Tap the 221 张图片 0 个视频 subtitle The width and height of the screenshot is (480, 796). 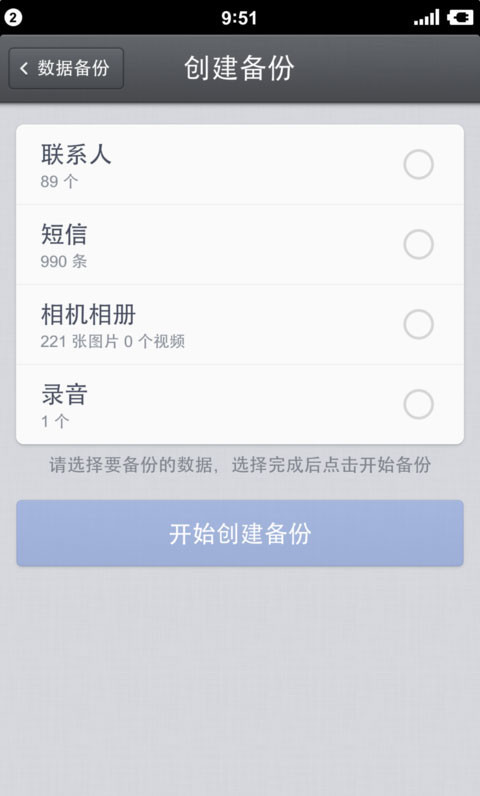click(x=113, y=341)
